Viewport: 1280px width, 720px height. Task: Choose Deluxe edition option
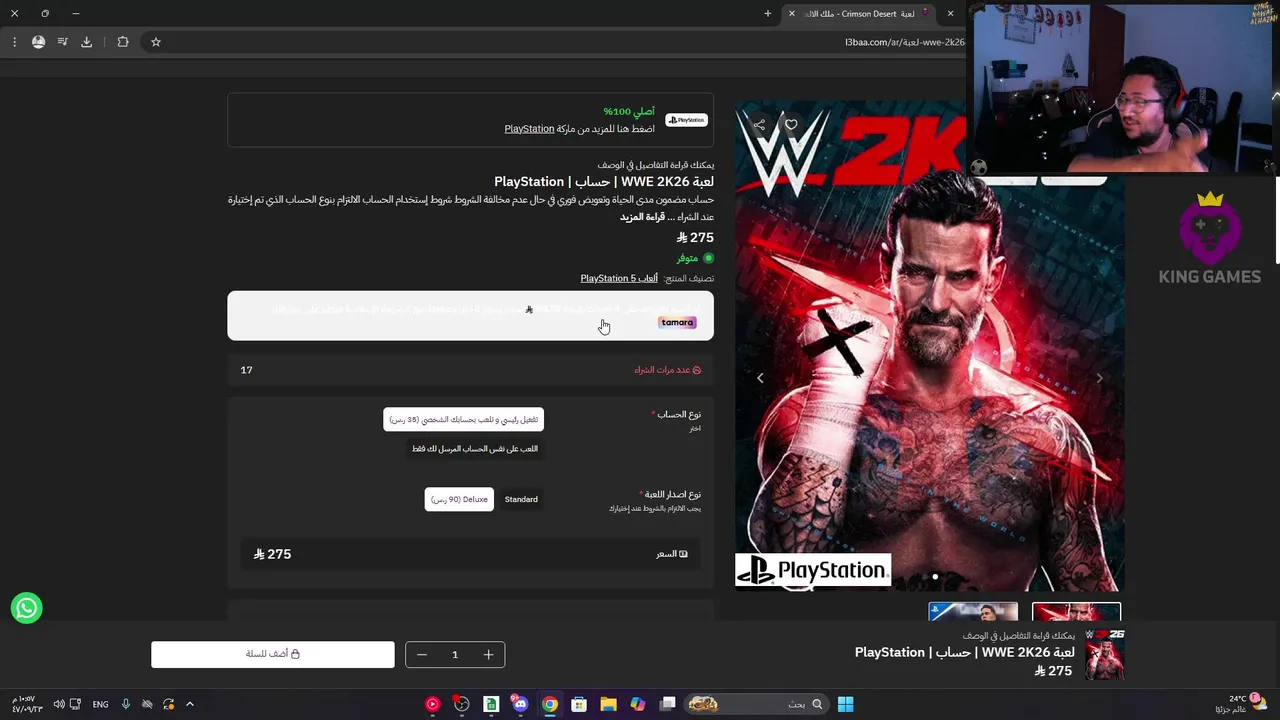(459, 499)
